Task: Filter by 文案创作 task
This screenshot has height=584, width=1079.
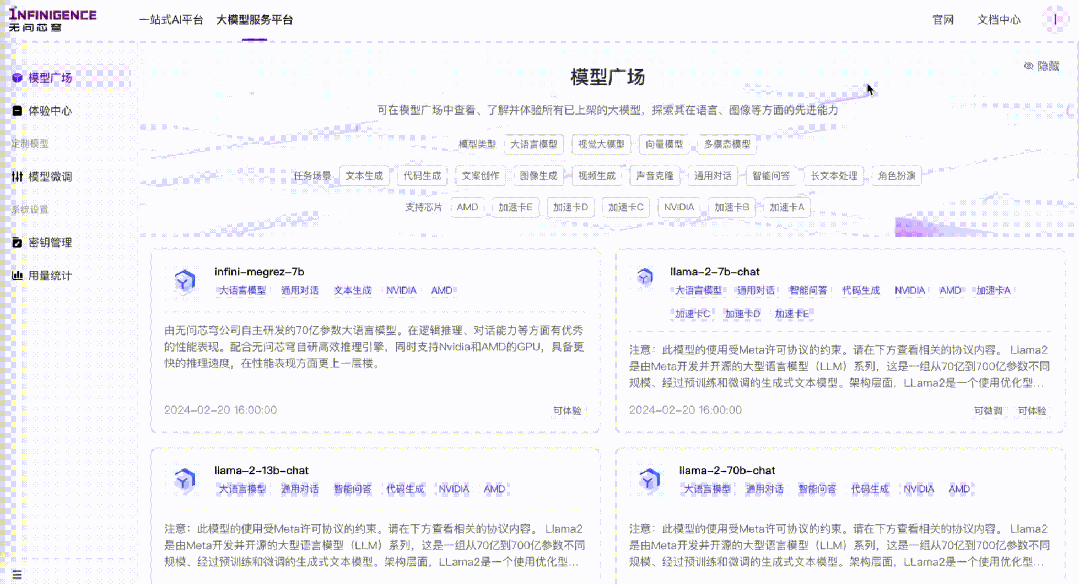Action: [x=480, y=176]
